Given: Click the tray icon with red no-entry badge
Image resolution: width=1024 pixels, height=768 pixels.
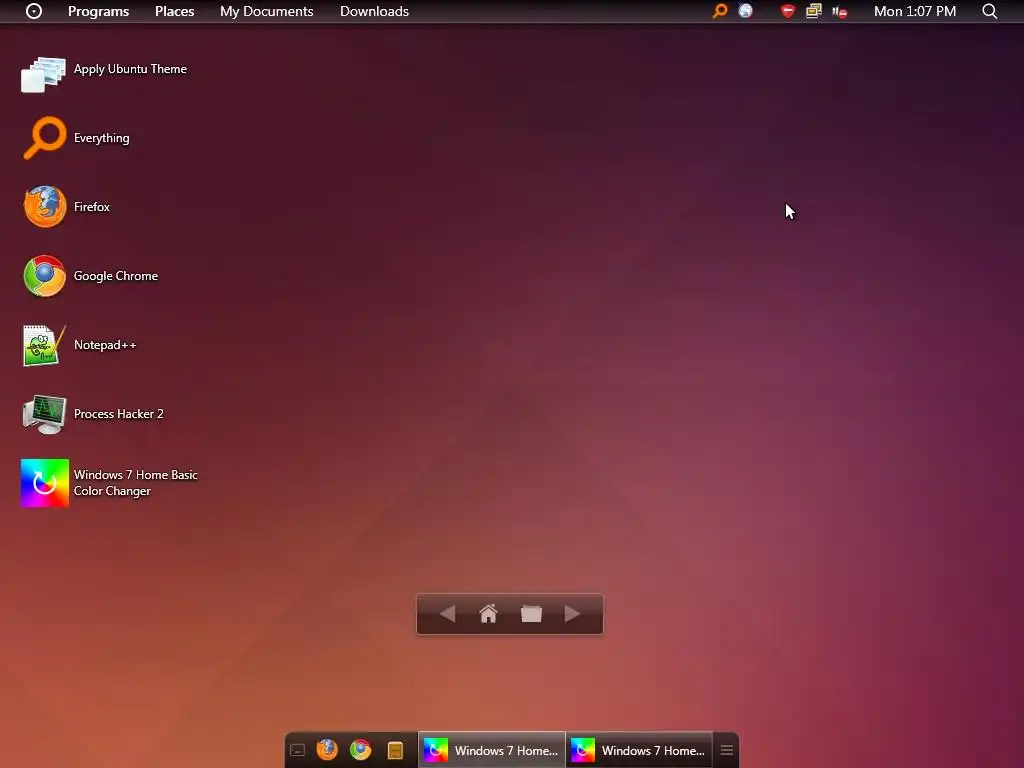Looking at the screenshot, I should point(840,12).
